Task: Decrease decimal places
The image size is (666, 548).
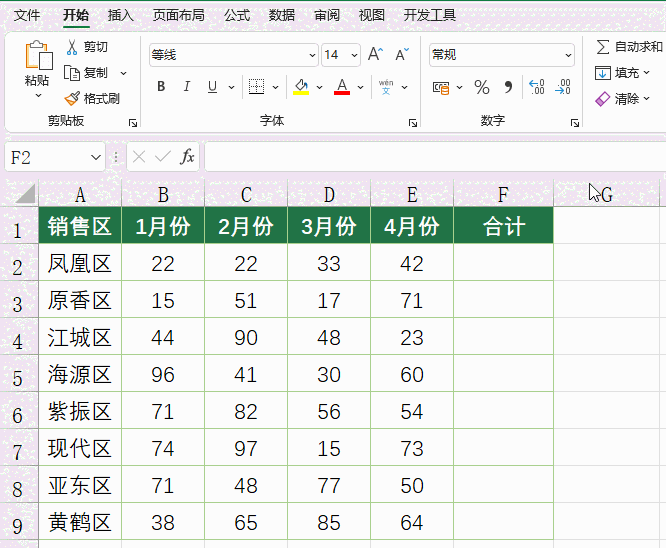Action: click(563, 87)
